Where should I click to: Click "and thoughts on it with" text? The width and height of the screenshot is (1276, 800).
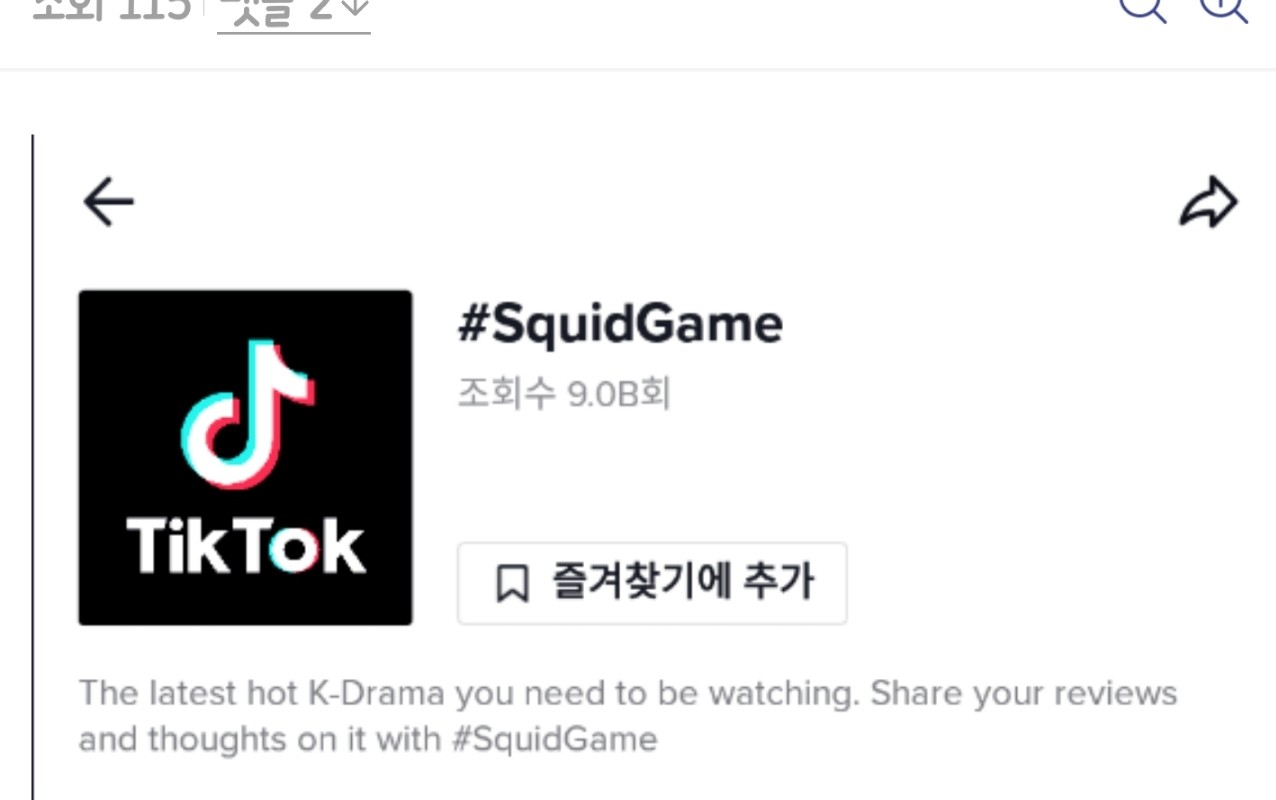tap(260, 740)
